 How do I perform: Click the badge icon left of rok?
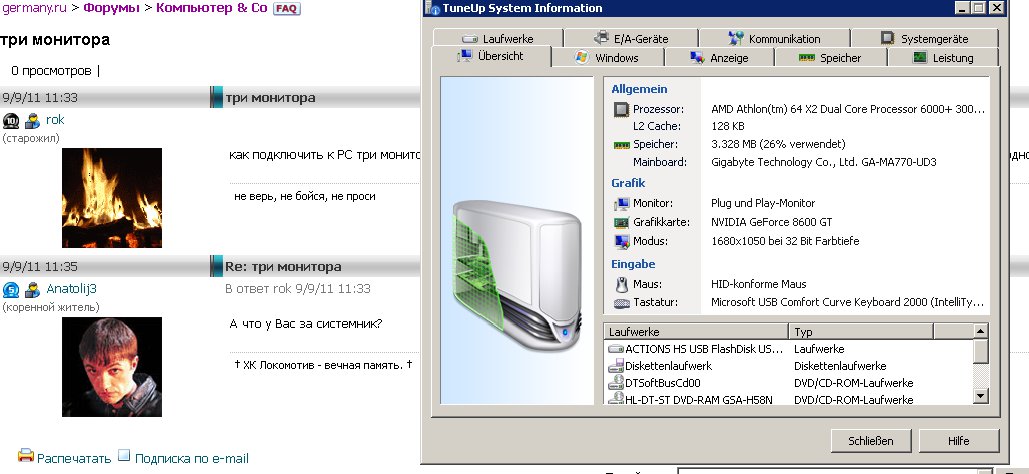pos(11,121)
